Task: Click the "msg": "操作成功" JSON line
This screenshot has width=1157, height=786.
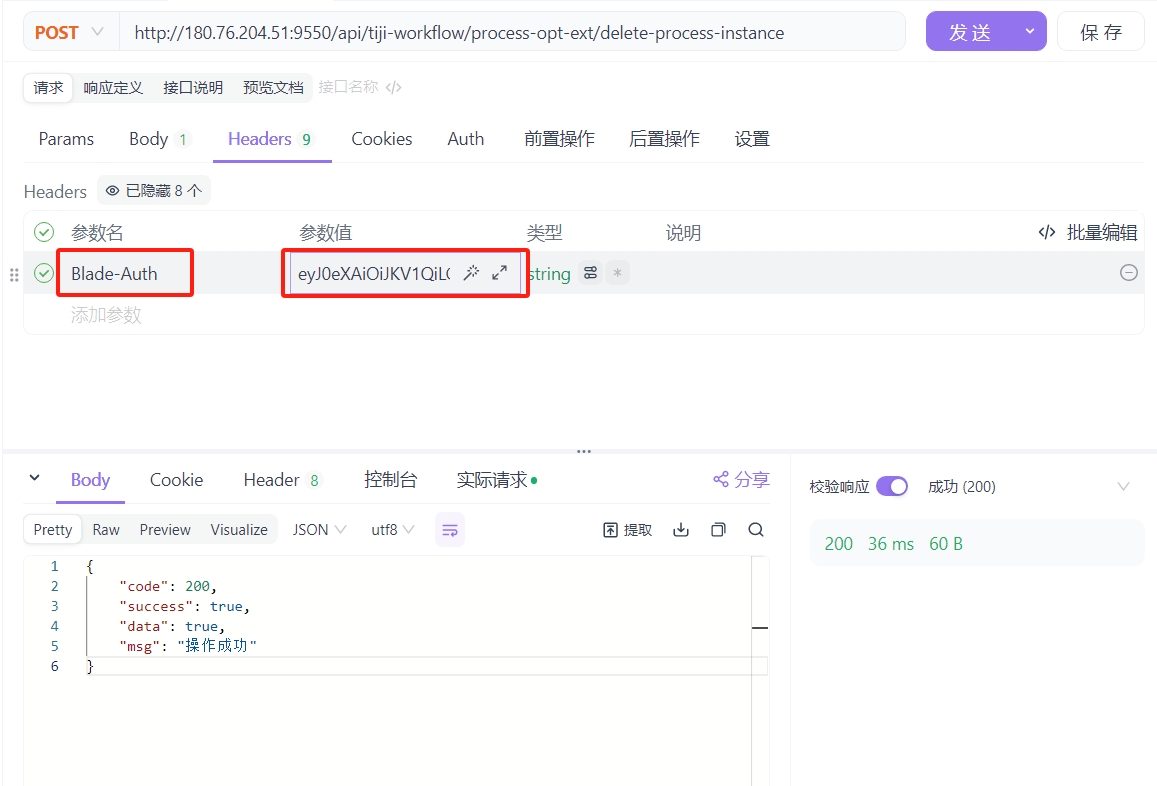Action: [x=187, y=646]
